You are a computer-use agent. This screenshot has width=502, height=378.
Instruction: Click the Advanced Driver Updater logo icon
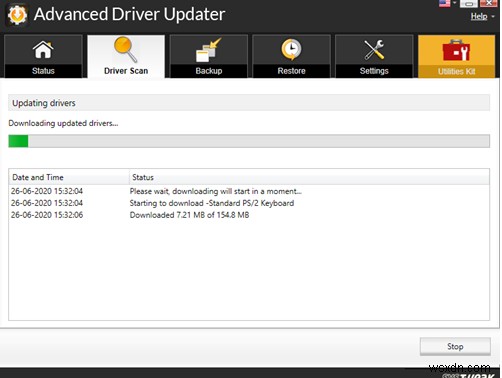tap(17, 15)
